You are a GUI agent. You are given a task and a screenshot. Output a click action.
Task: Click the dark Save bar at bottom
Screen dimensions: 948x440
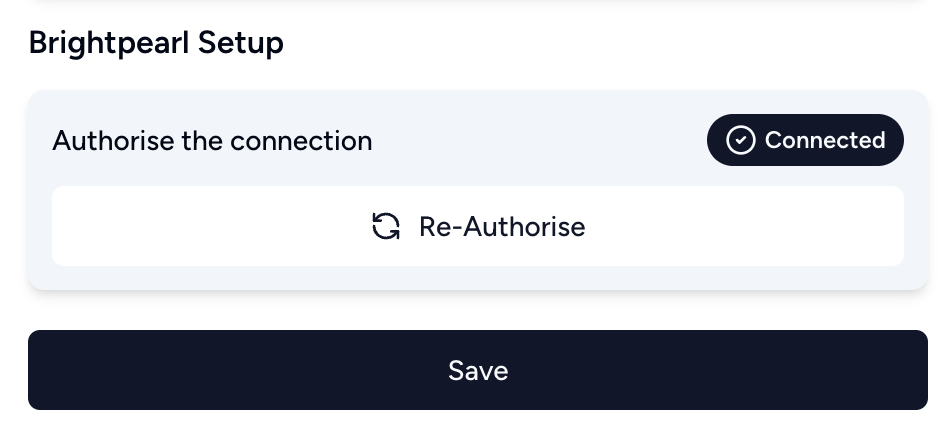pos(478,370)
